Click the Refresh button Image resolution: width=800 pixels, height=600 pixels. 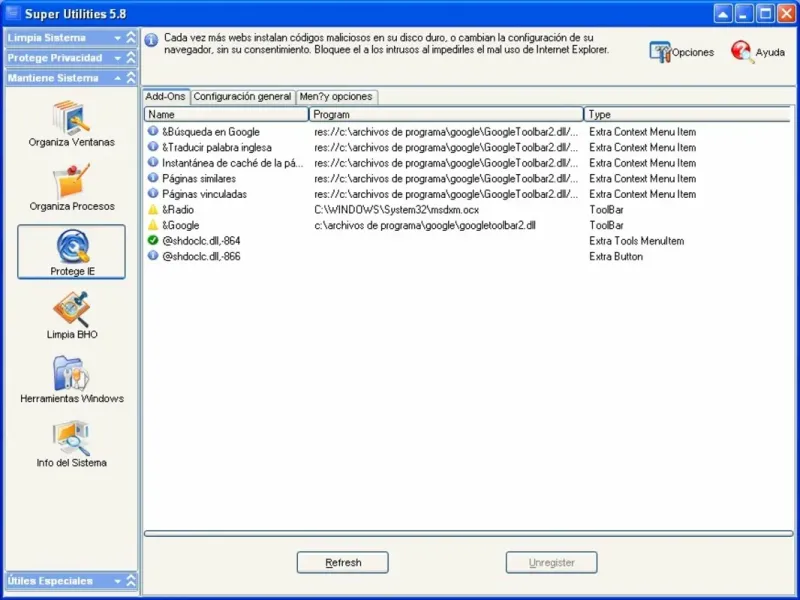pyautogui.click(x=342, y=562)
